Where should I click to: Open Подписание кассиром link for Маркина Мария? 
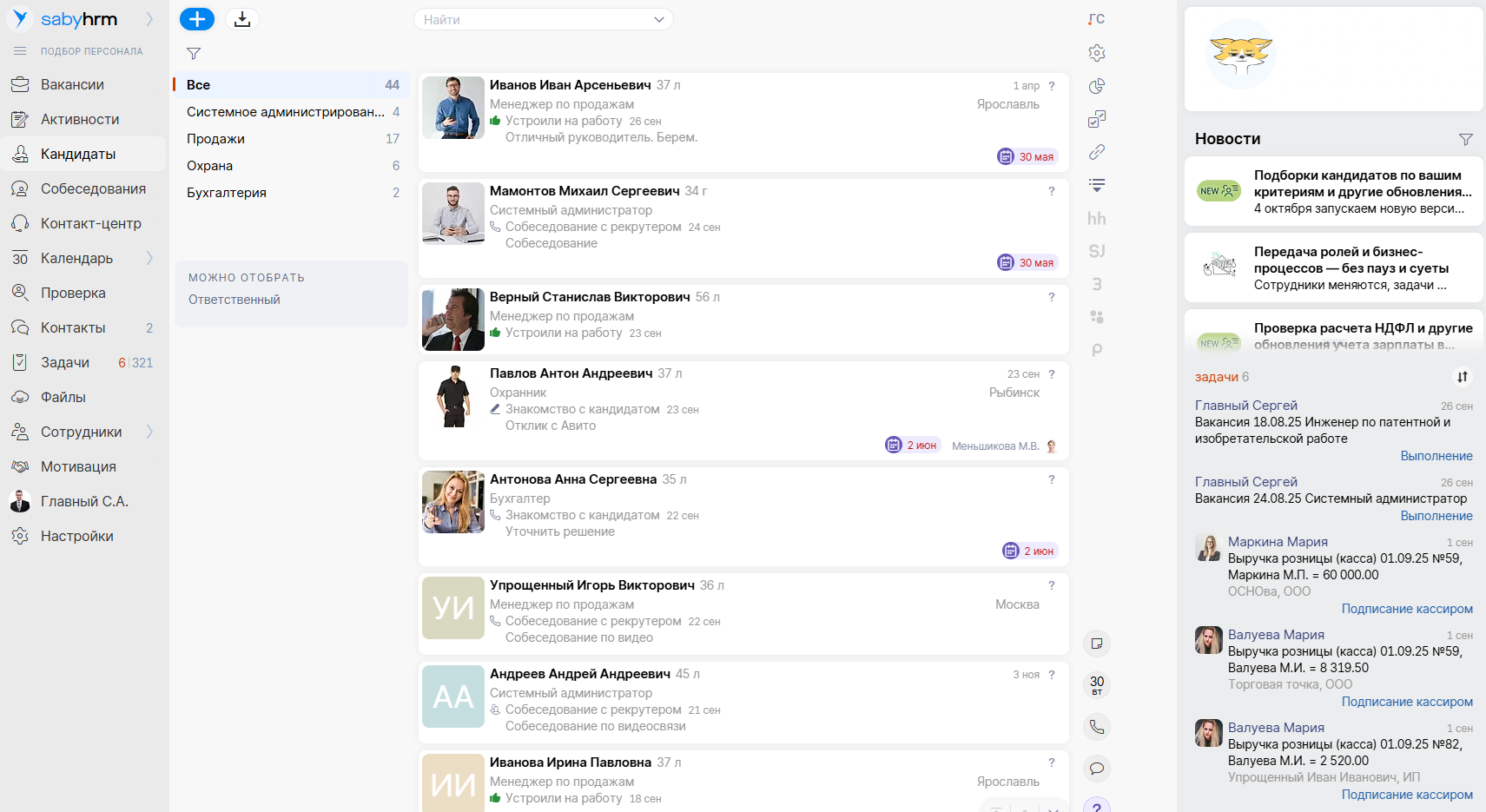1406,609
